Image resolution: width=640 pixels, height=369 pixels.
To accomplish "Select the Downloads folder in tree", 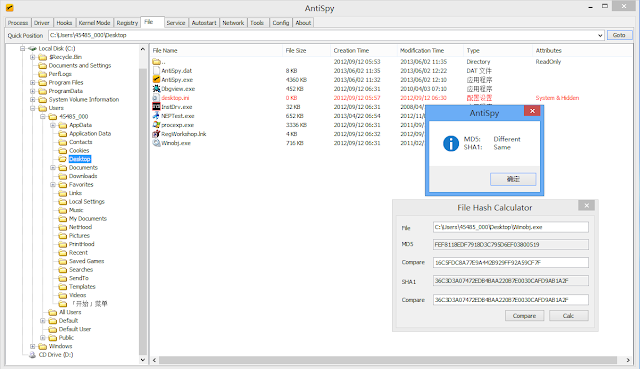I will tap(83, 176).
